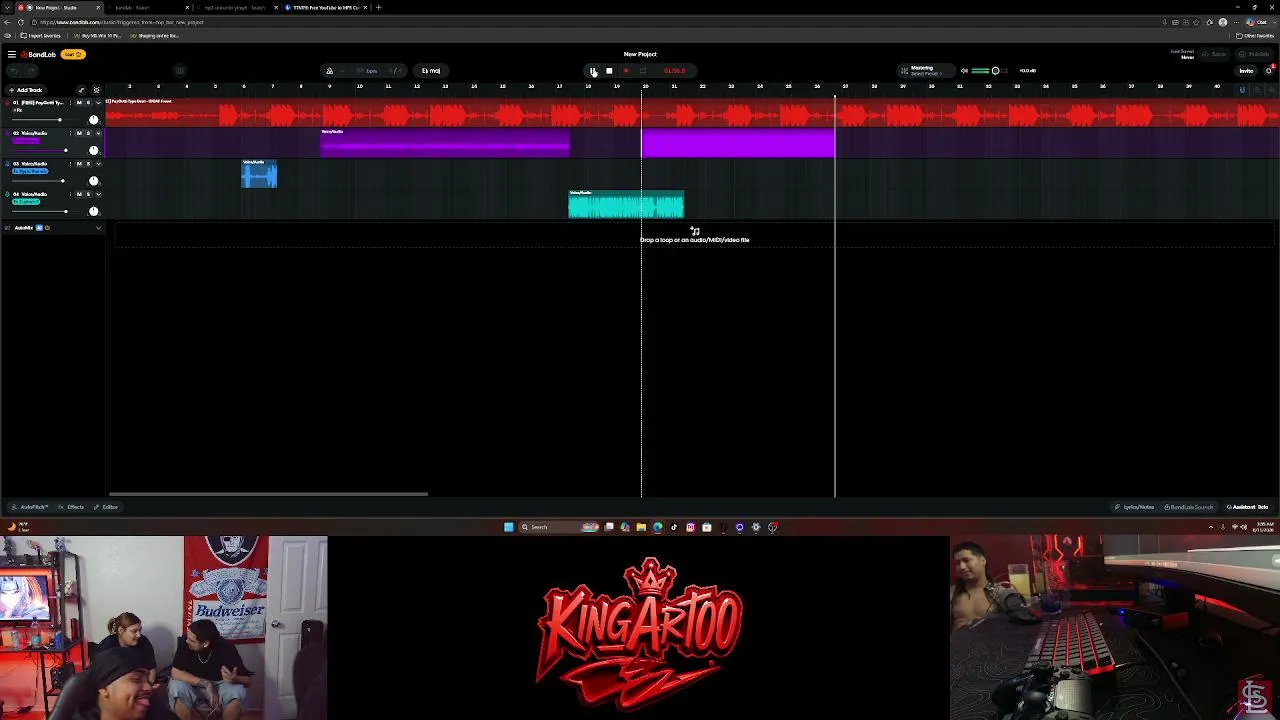
Task: Click the BandLab logo
Action: [39, 54]
